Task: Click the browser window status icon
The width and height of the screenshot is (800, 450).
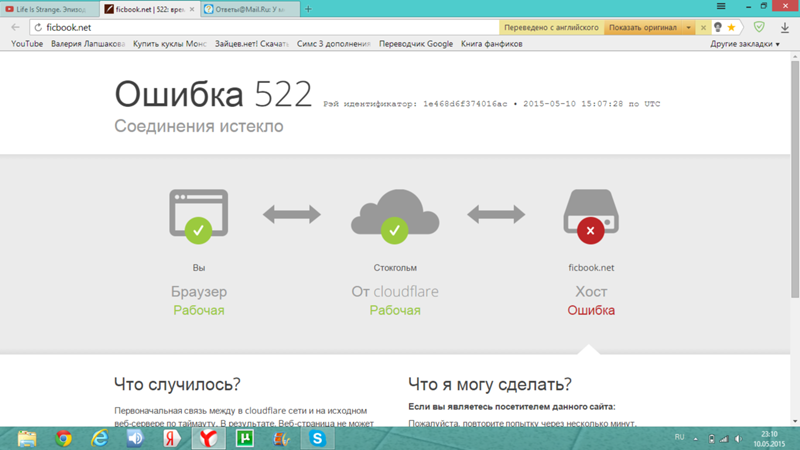Action: point(198,216)
